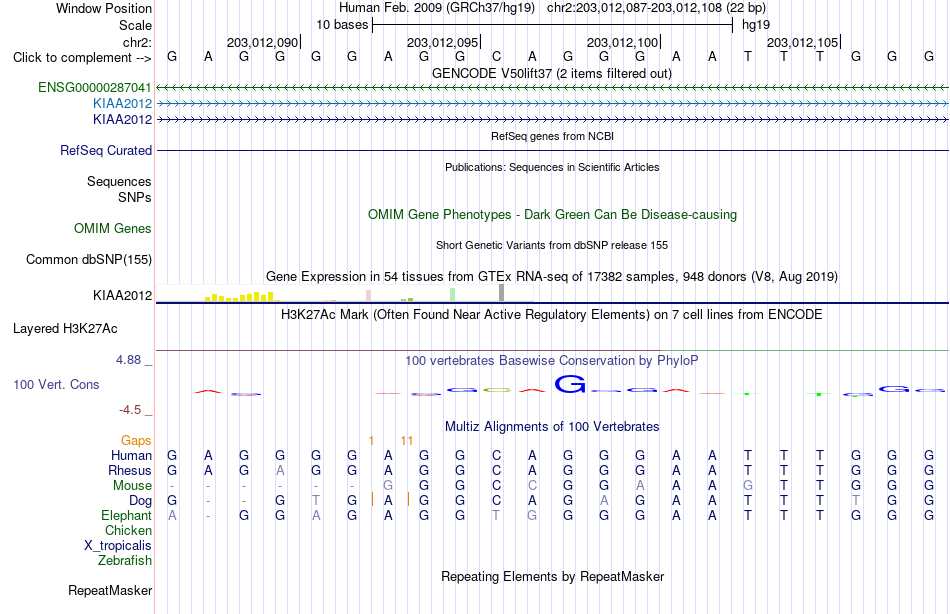Click the Zebrafish alignment row label
This screenshot has width=950, height=614.
[125, 561]
